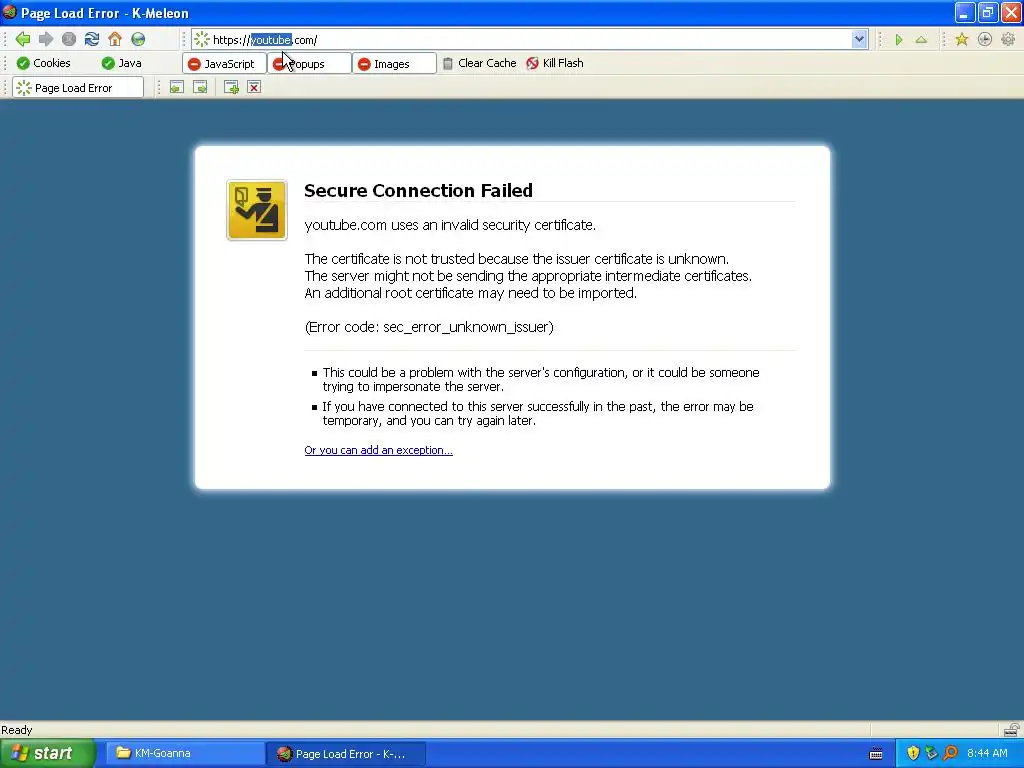The height and width of the screenshot is (768, 1024).
Task: Click the K-Meleon logo in title bar
Action: [10, 12]
